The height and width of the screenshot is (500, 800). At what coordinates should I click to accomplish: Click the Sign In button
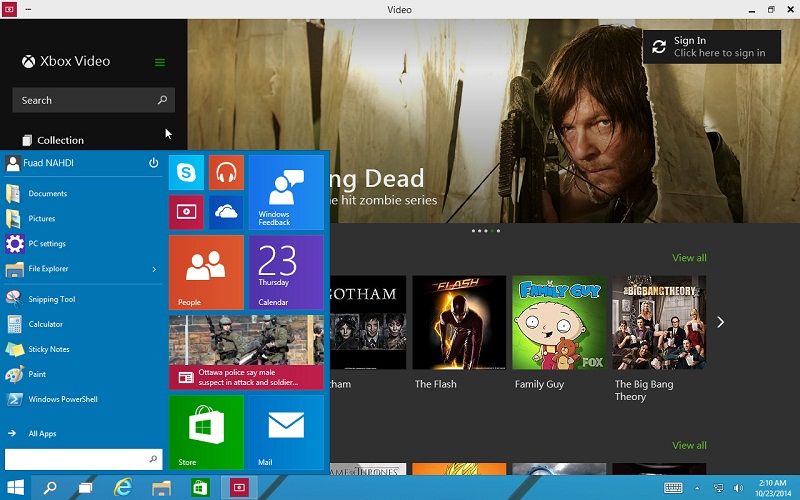712,47
